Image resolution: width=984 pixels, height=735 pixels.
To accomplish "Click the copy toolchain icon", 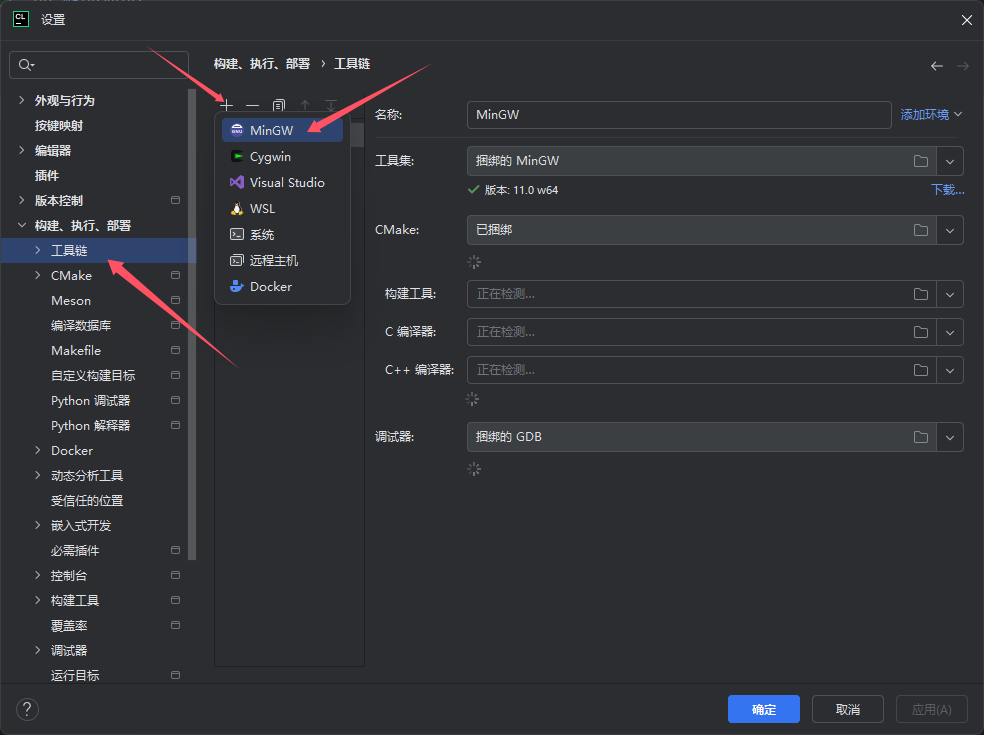I will [x=279, y=105].
